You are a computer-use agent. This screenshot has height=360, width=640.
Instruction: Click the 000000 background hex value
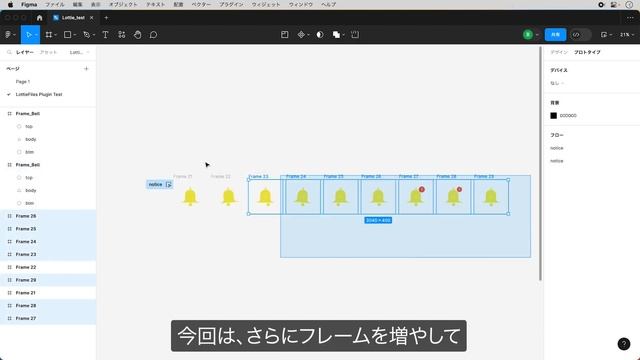tap(568, 116)
